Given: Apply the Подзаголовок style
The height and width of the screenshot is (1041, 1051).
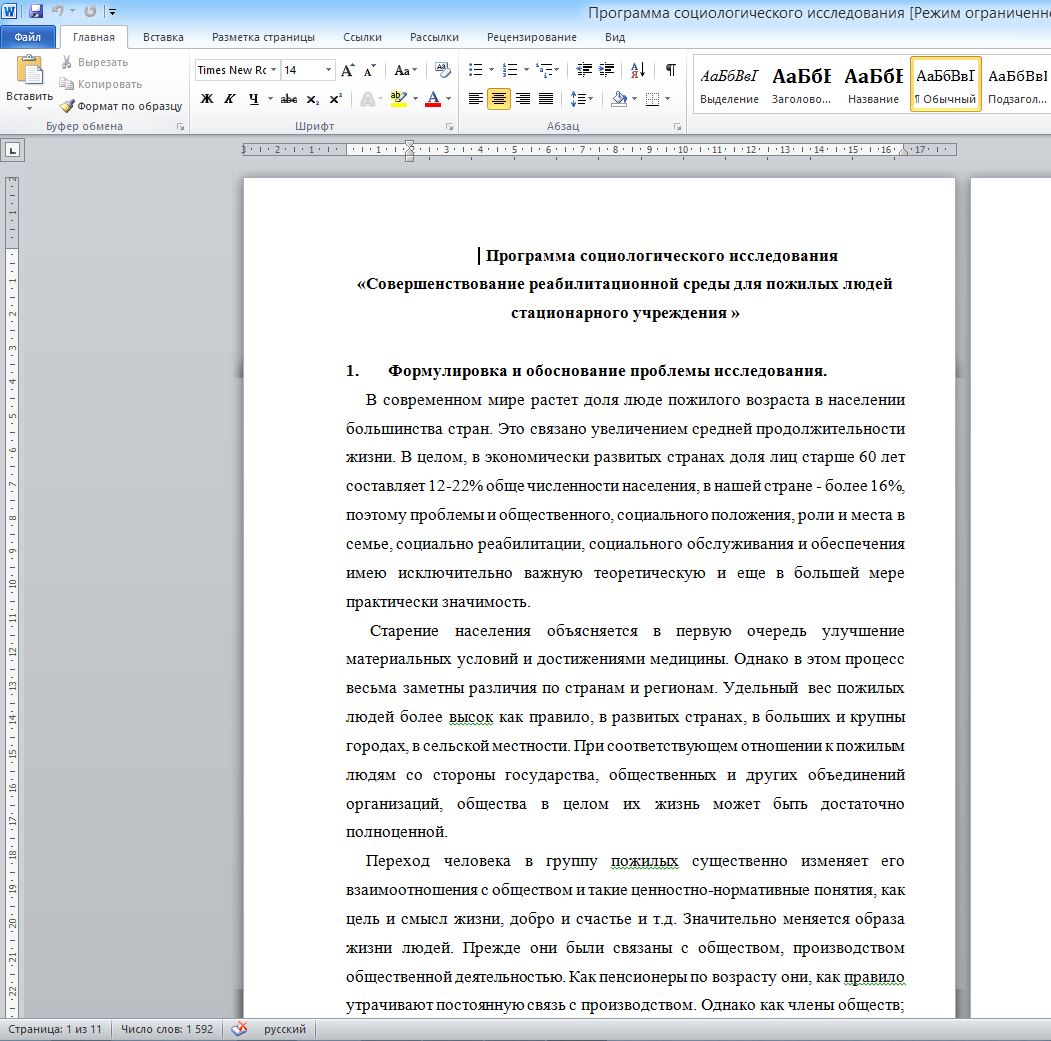Looking at the screenshot, I should tap(1017, 84).
